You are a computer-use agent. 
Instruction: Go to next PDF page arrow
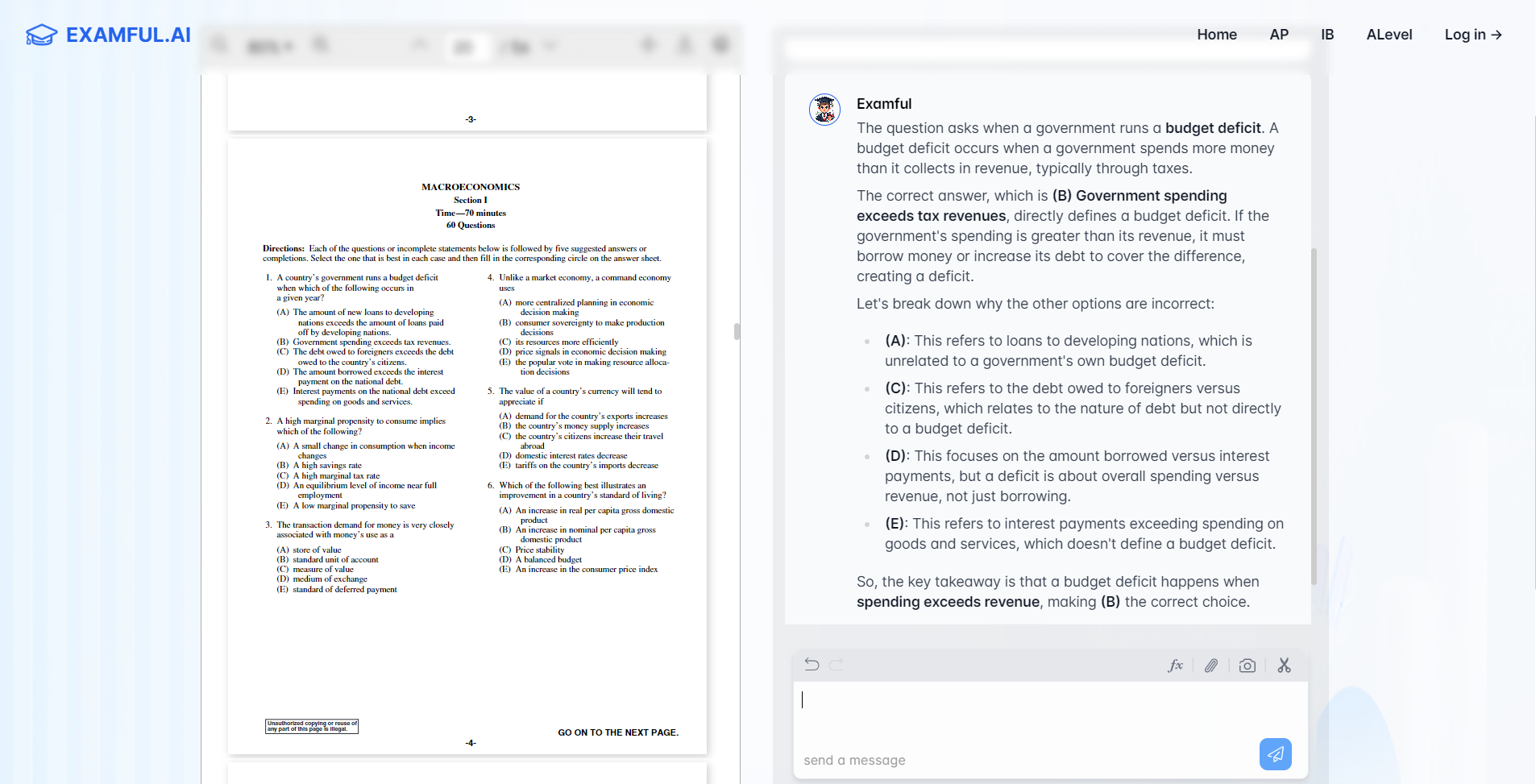(550, 45)
